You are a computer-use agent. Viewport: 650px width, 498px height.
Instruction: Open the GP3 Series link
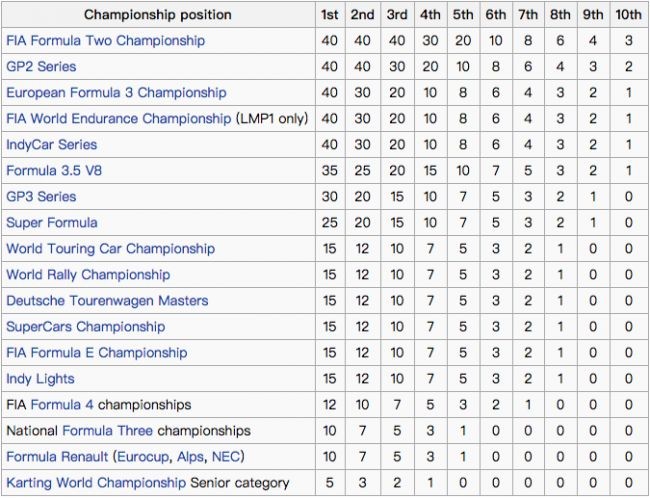(x=41, y=197)
